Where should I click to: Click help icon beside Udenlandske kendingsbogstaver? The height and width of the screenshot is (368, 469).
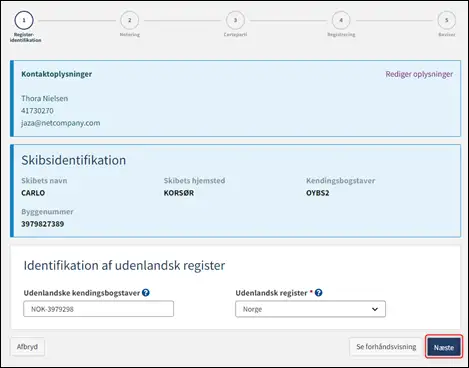pos(146,293)
